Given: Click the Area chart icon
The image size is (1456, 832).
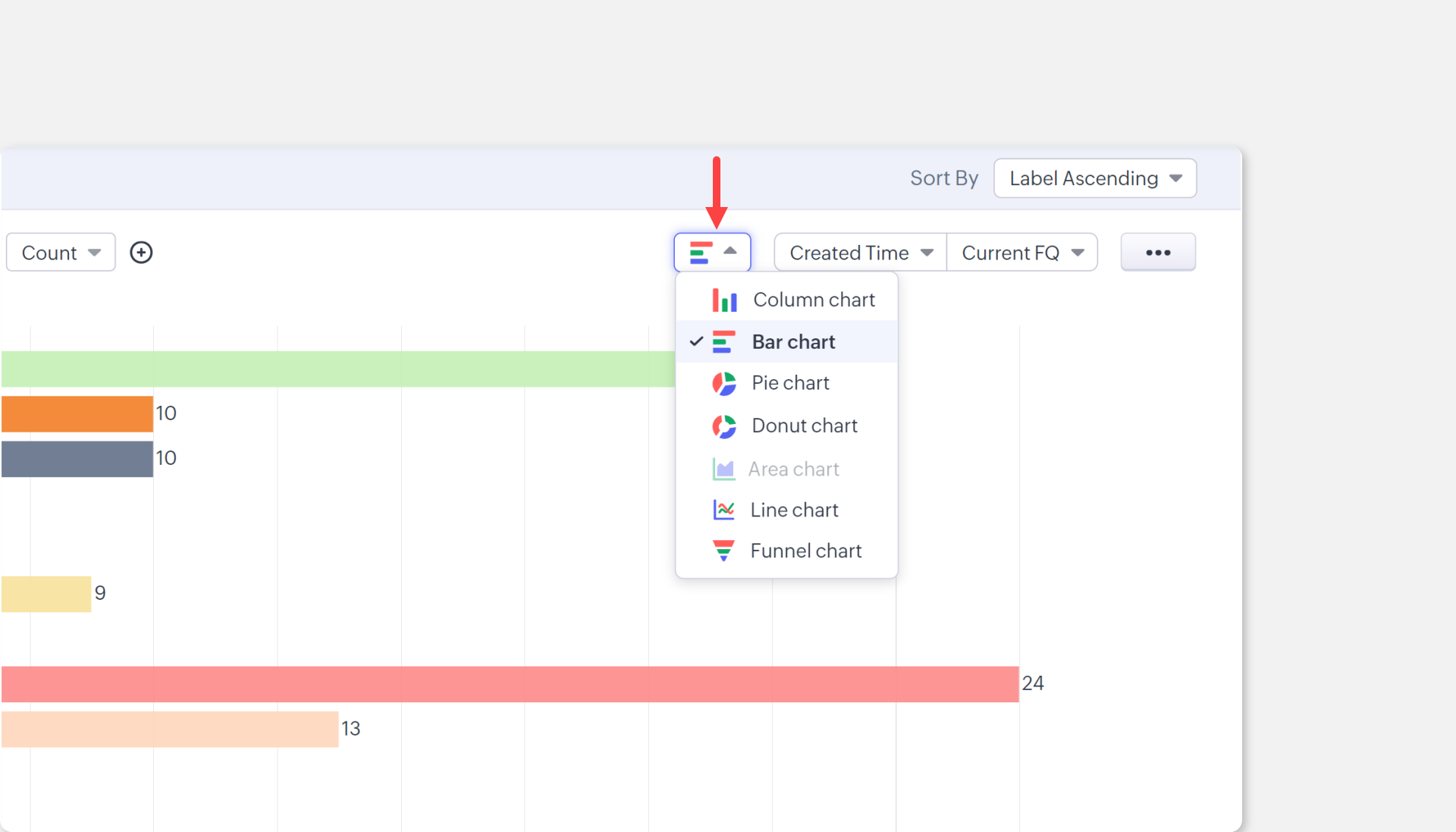Looking at the screenshot, I should (x=723, y=469).
